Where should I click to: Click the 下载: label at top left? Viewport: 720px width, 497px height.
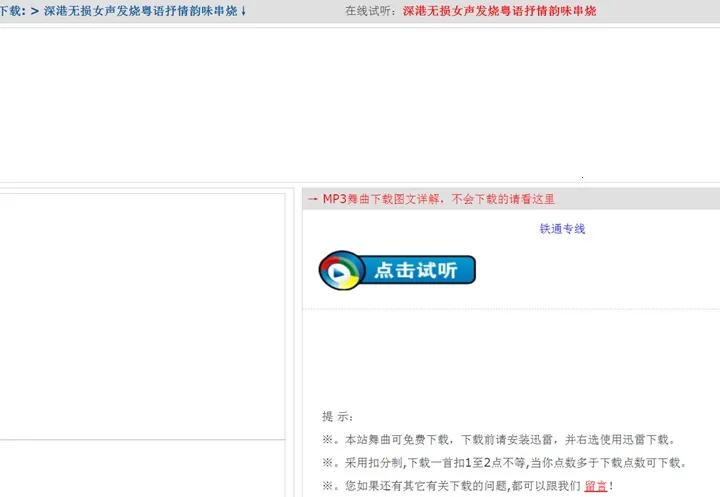tap(12, 11)
